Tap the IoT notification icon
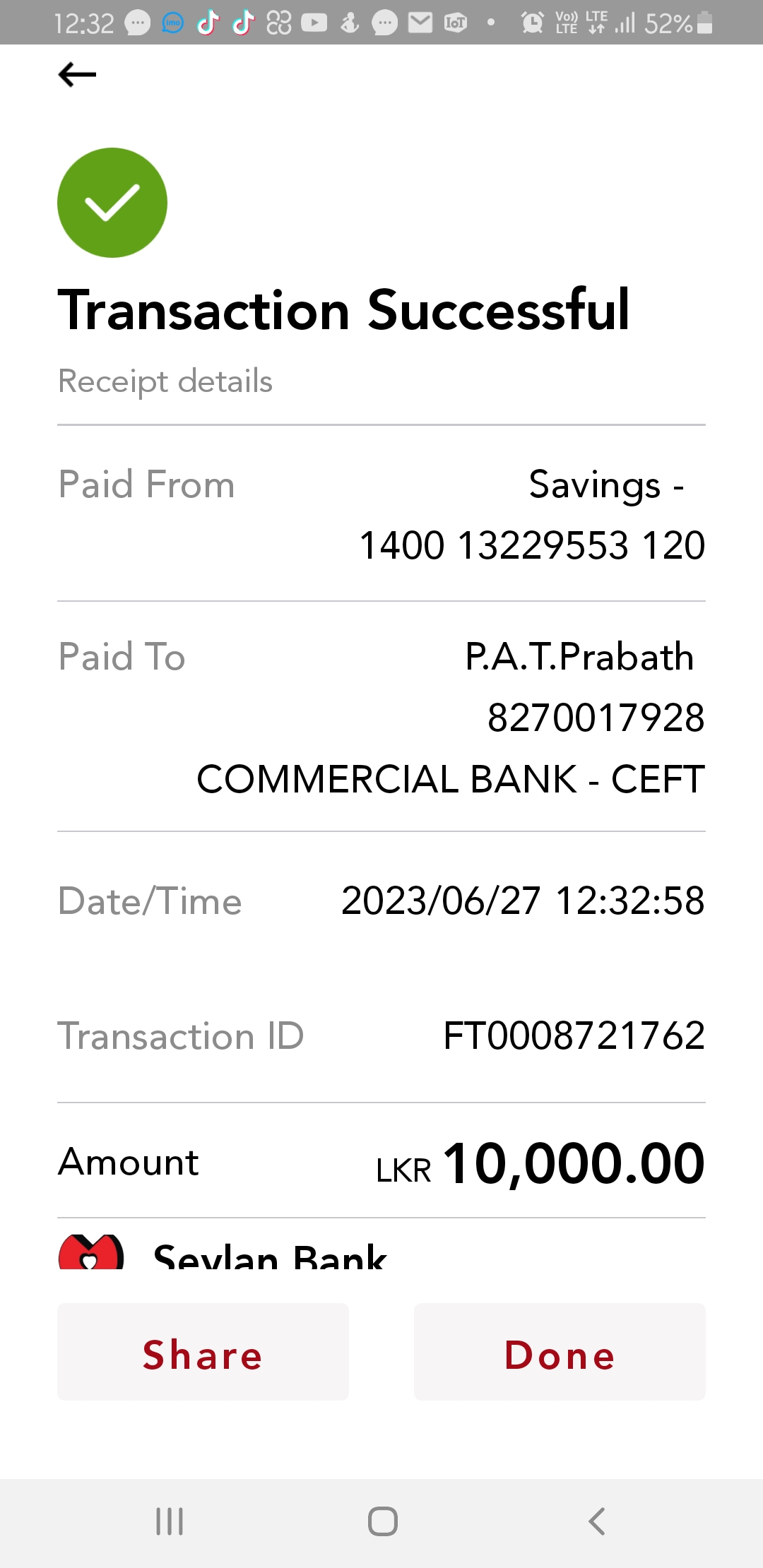Viewport: 763px width, 1568px height. pos(456,23)
